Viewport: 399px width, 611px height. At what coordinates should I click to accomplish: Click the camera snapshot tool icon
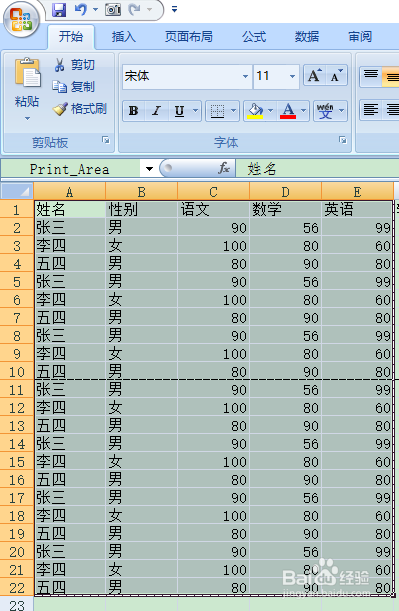pos(113,9)
